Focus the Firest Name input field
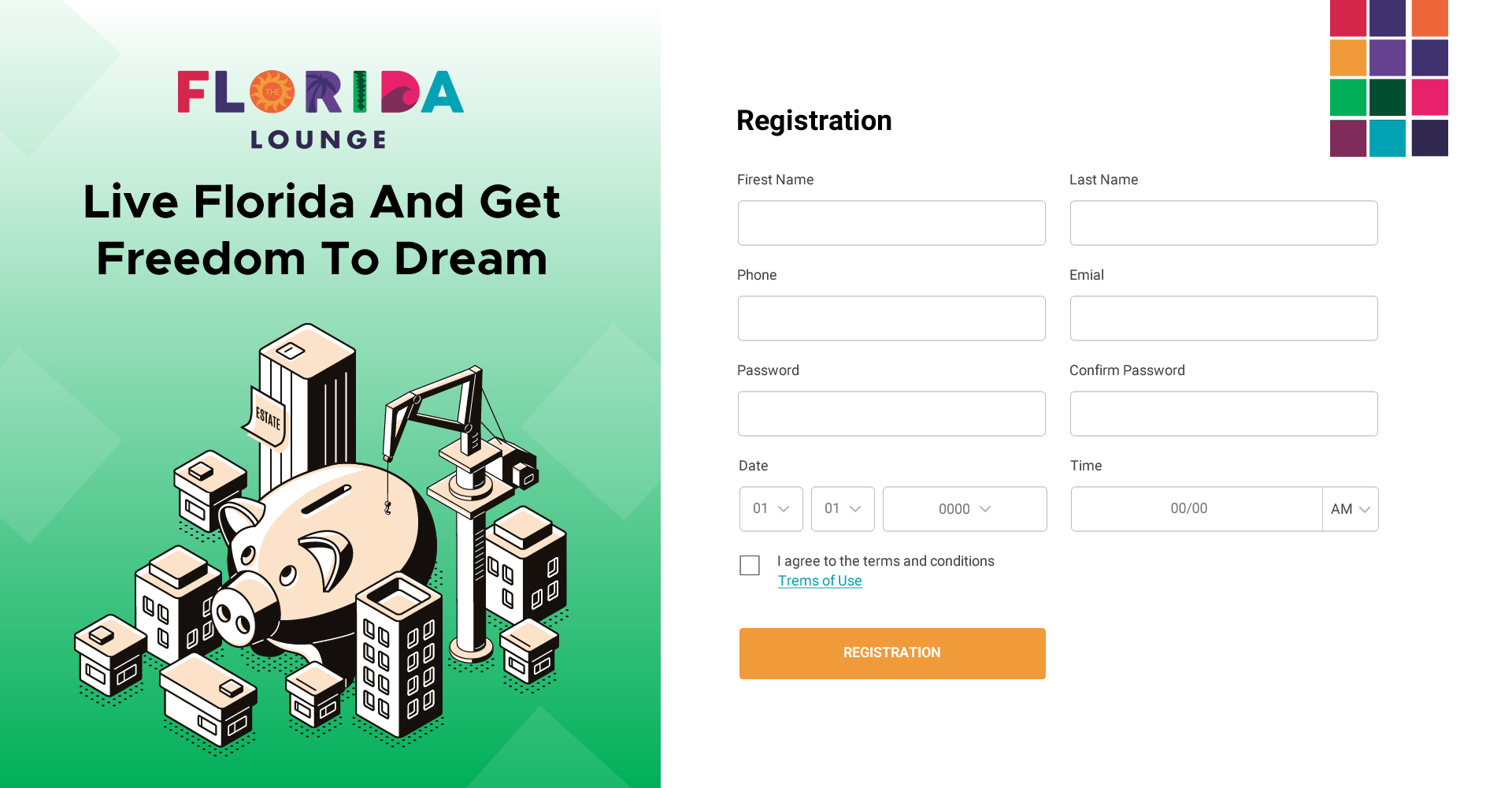 point(891,223)
